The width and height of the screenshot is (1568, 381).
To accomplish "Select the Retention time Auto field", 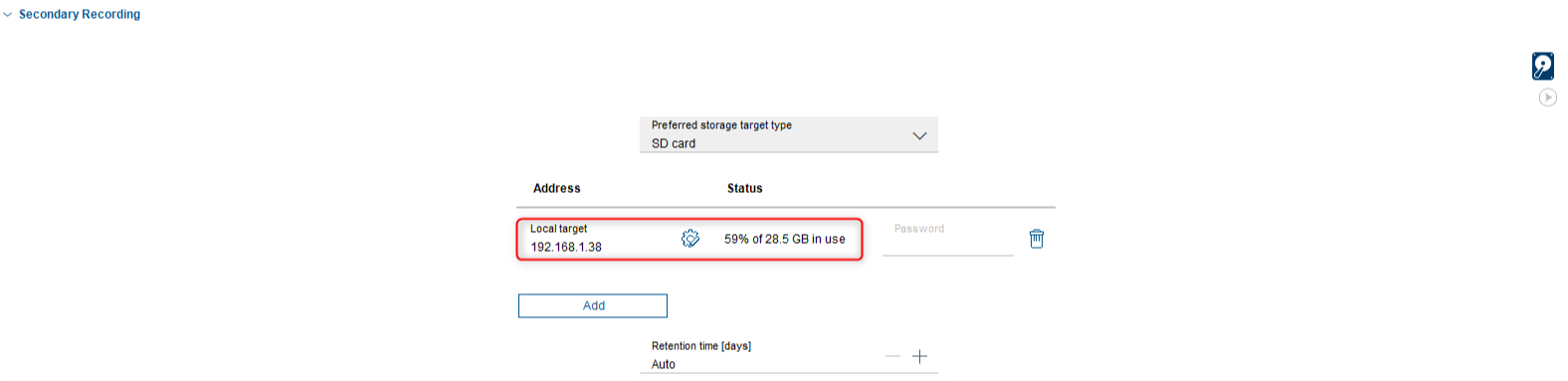I will click(789, 355).
